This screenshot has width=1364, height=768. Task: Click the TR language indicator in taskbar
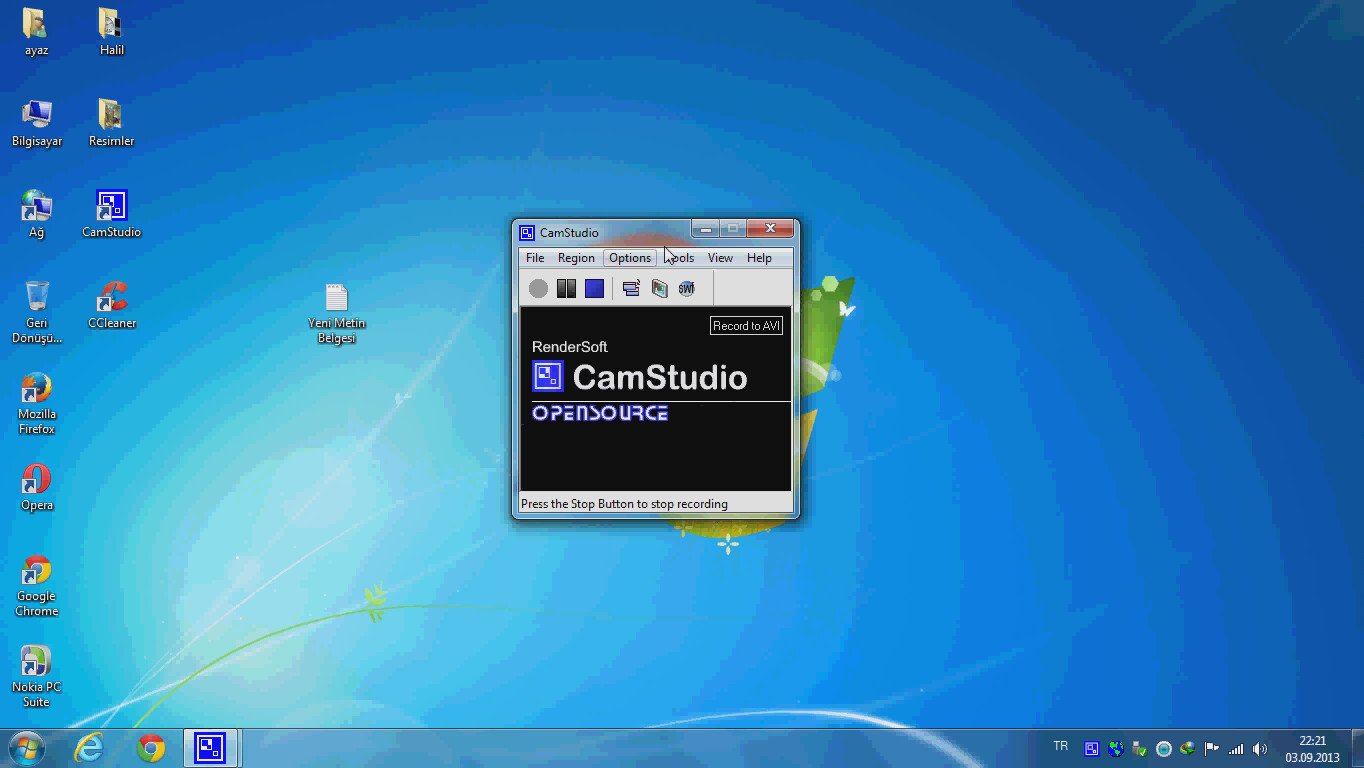(x=1061, y=746)
